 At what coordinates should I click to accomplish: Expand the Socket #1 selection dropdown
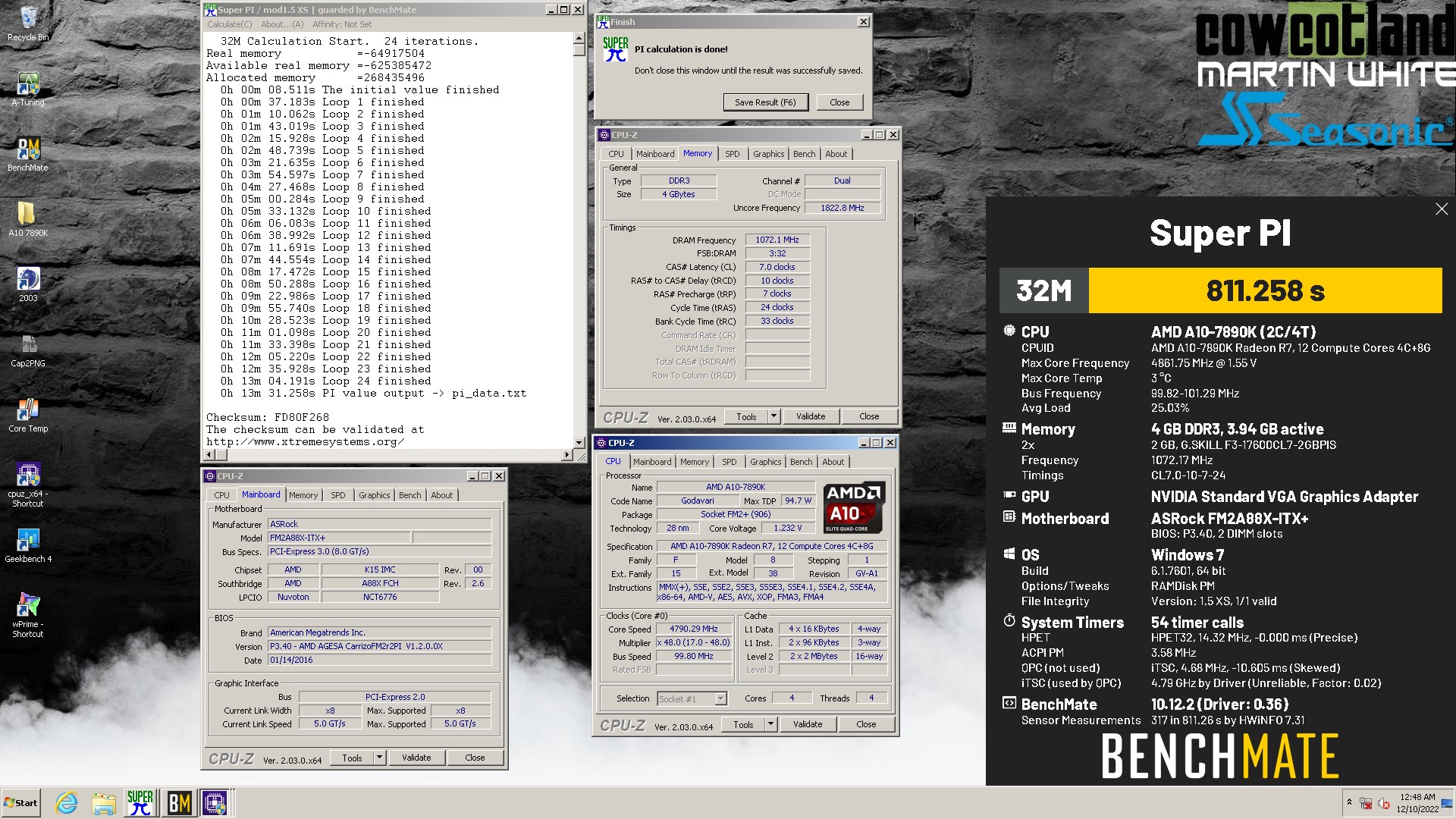coord(720,698)
